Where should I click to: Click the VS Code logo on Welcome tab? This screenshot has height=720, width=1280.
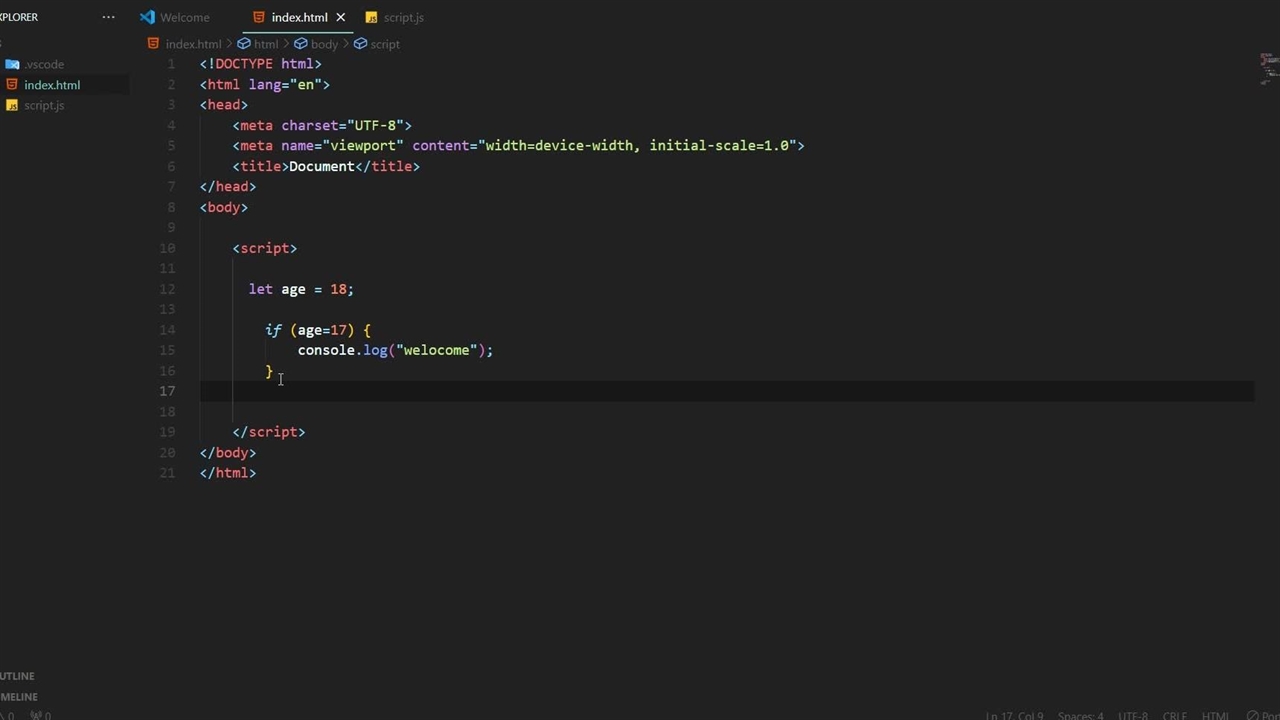(148, 17)
